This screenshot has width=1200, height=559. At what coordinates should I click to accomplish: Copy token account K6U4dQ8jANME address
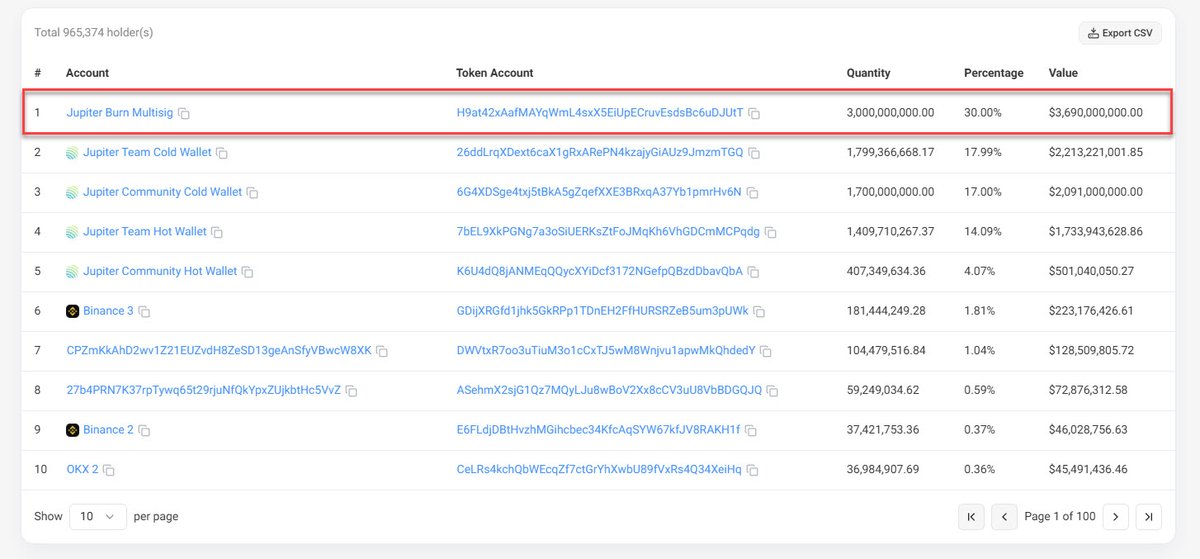753,272
